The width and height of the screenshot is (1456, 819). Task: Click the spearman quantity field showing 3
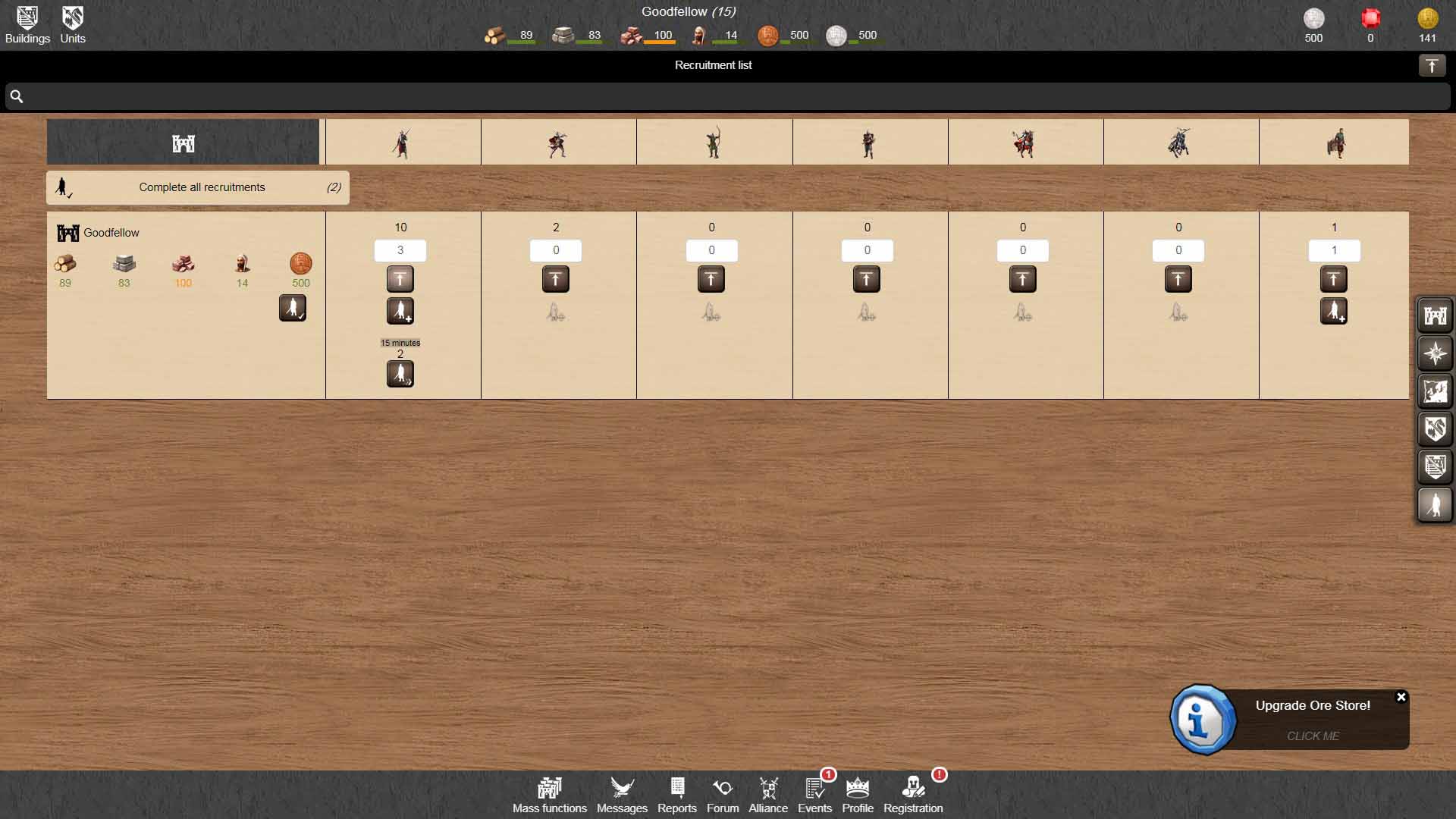coord(400,250)
